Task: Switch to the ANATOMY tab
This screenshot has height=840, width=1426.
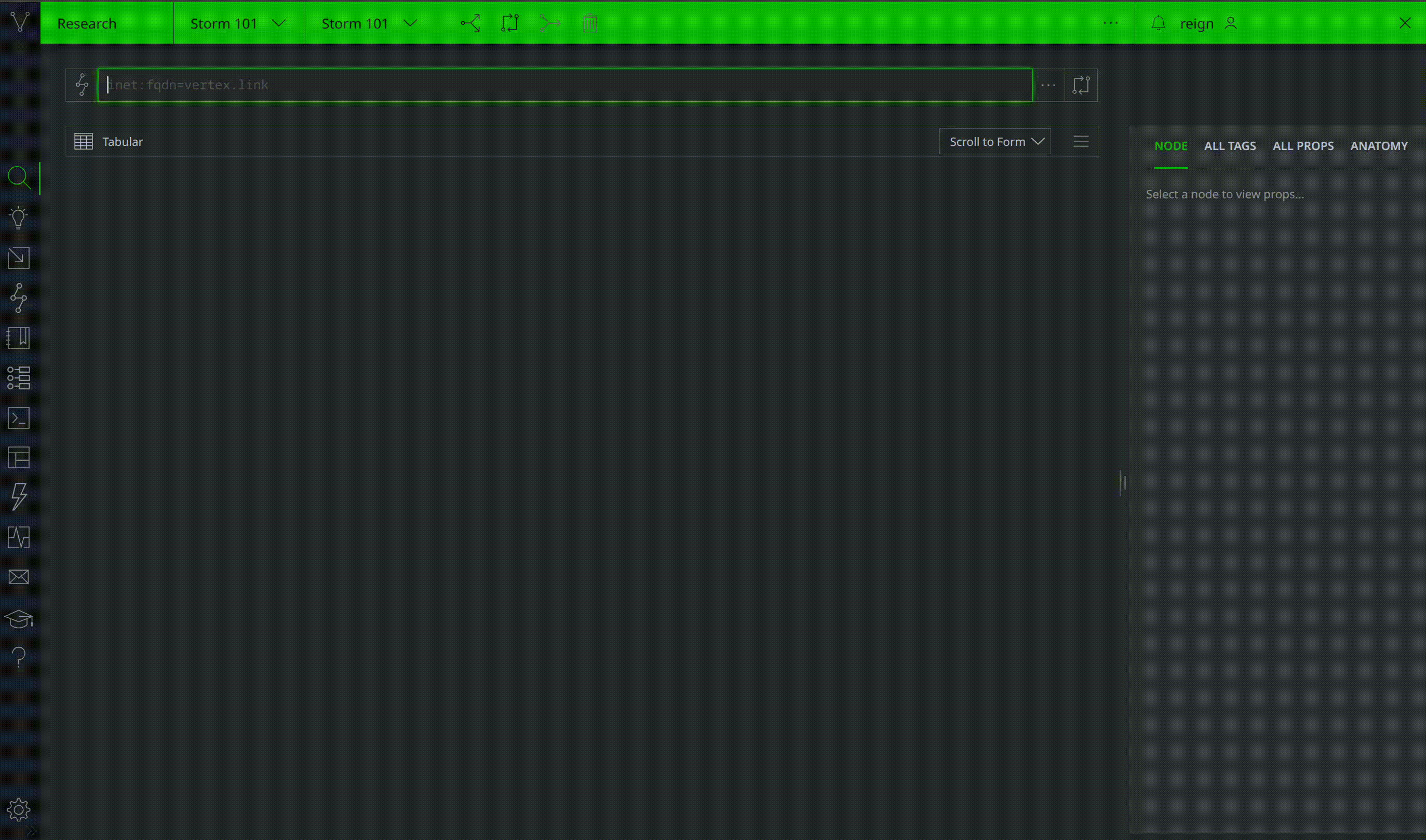Action: (x=1378, y=146)
